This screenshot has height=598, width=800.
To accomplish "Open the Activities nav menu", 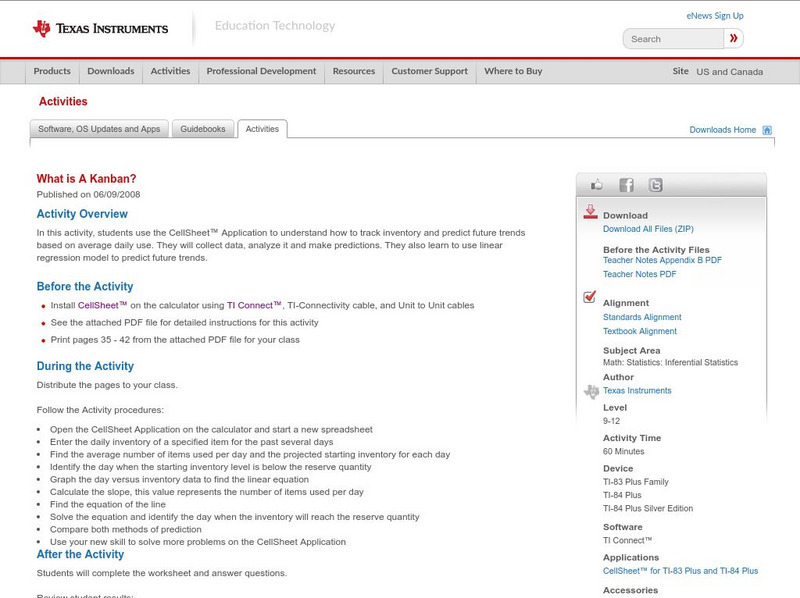I will pyautogui.click(x=170, y=71).
